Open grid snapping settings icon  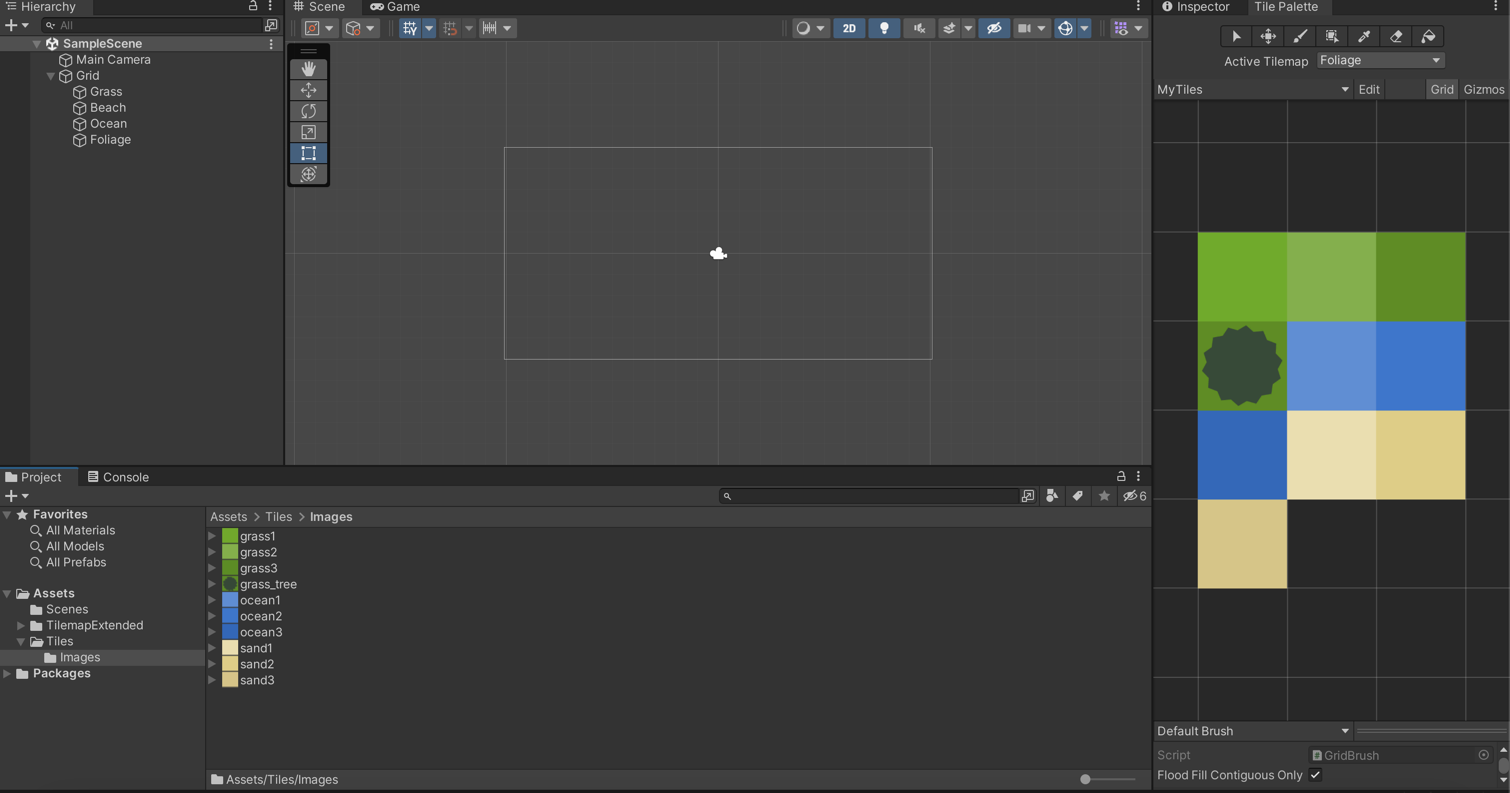pyautogui.click(x=450, y=28)
